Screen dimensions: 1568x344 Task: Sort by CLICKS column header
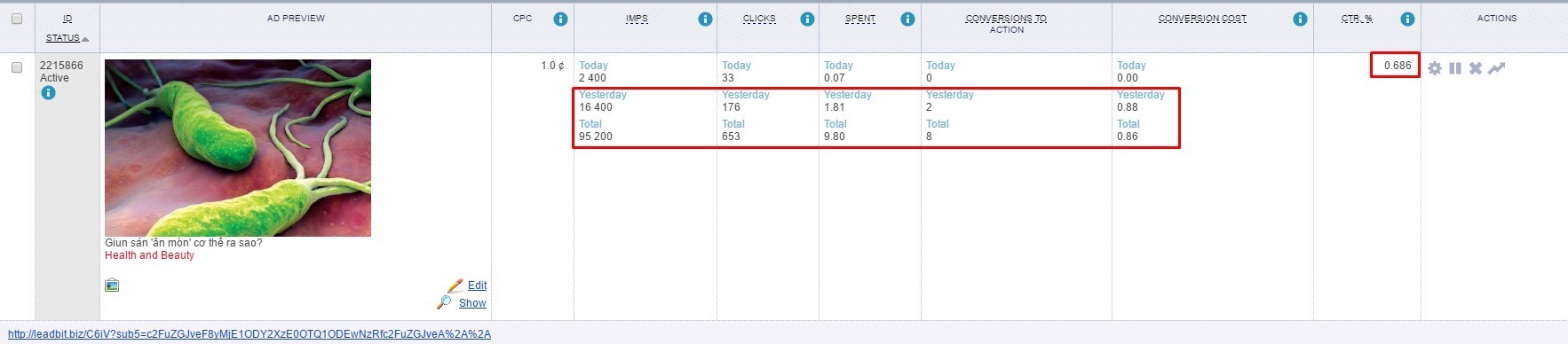(759, 19)
